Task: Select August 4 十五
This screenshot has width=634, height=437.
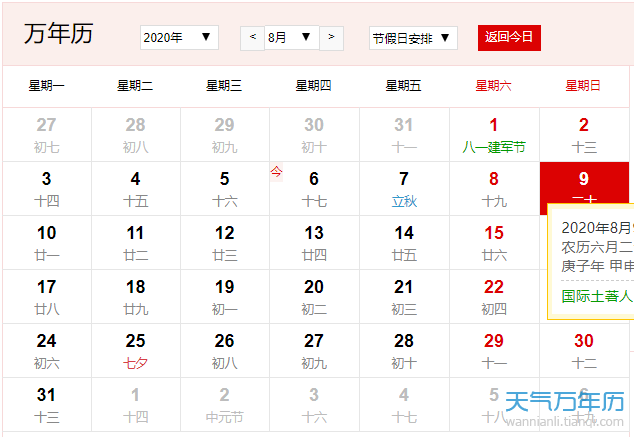Action: click(x=136, y=189)
